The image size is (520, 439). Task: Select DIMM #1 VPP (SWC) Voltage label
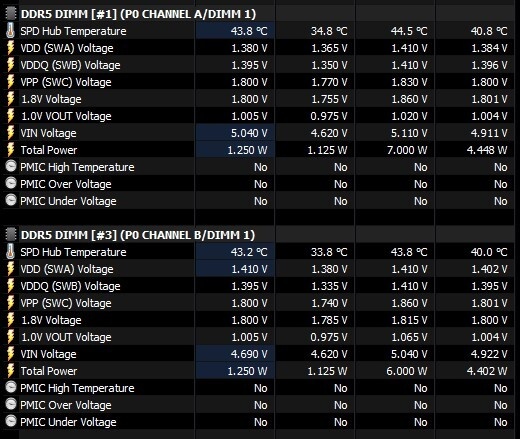(x=66, y=82)
